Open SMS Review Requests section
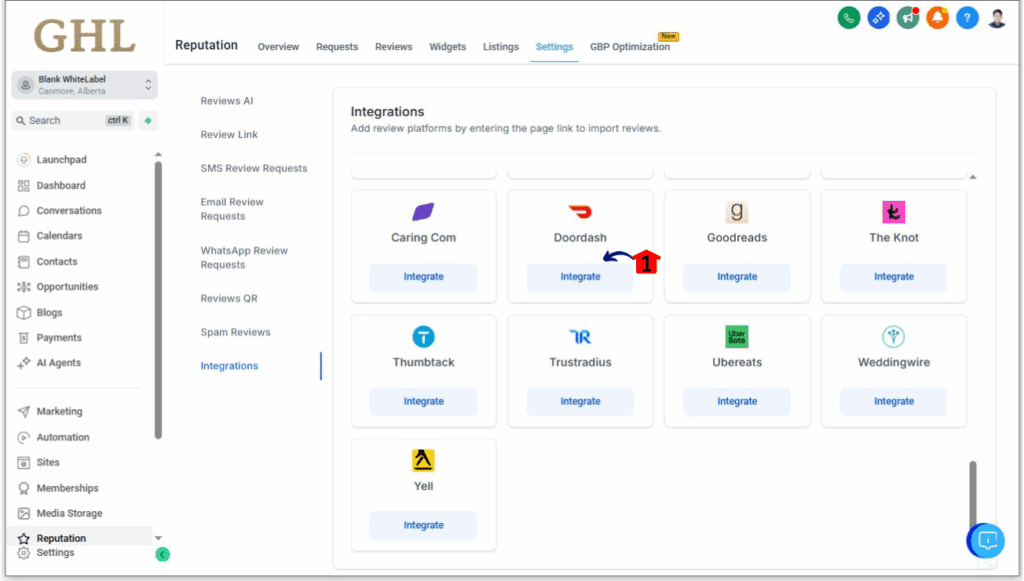Viewport: 1024px width, 581px height. [x=254, y=168]
